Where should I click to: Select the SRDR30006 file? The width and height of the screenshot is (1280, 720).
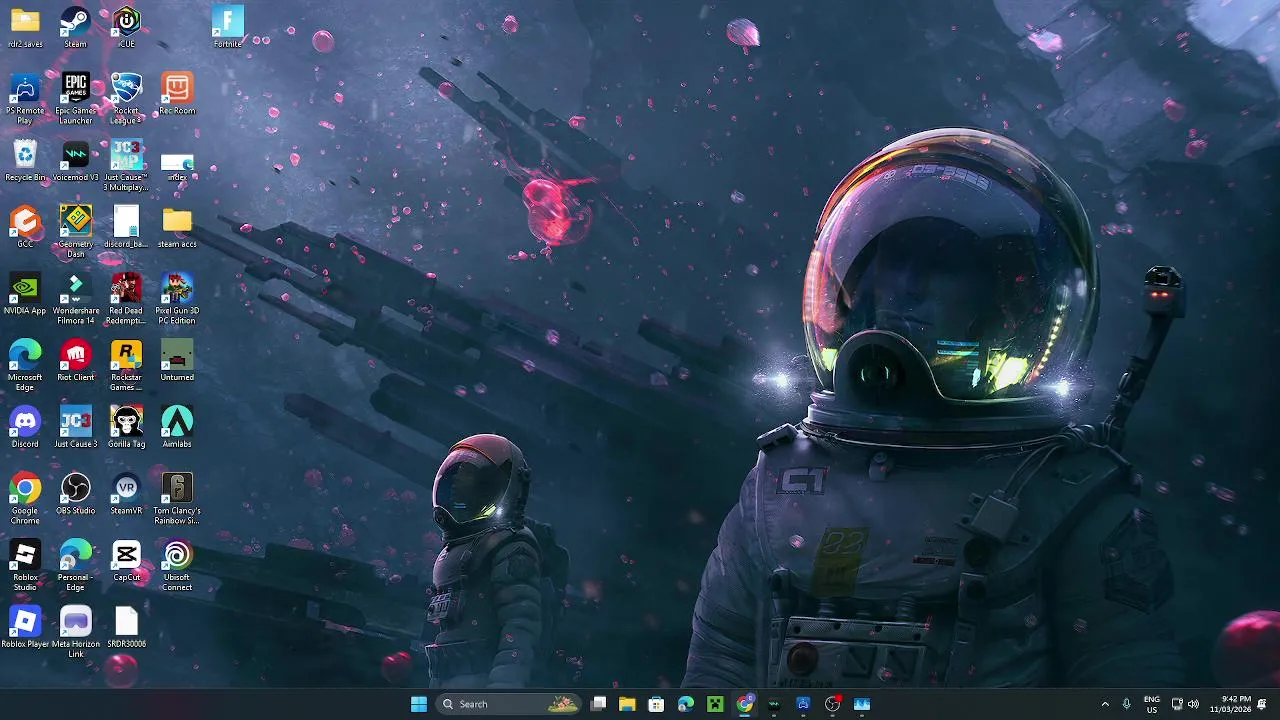coord(126,627)
